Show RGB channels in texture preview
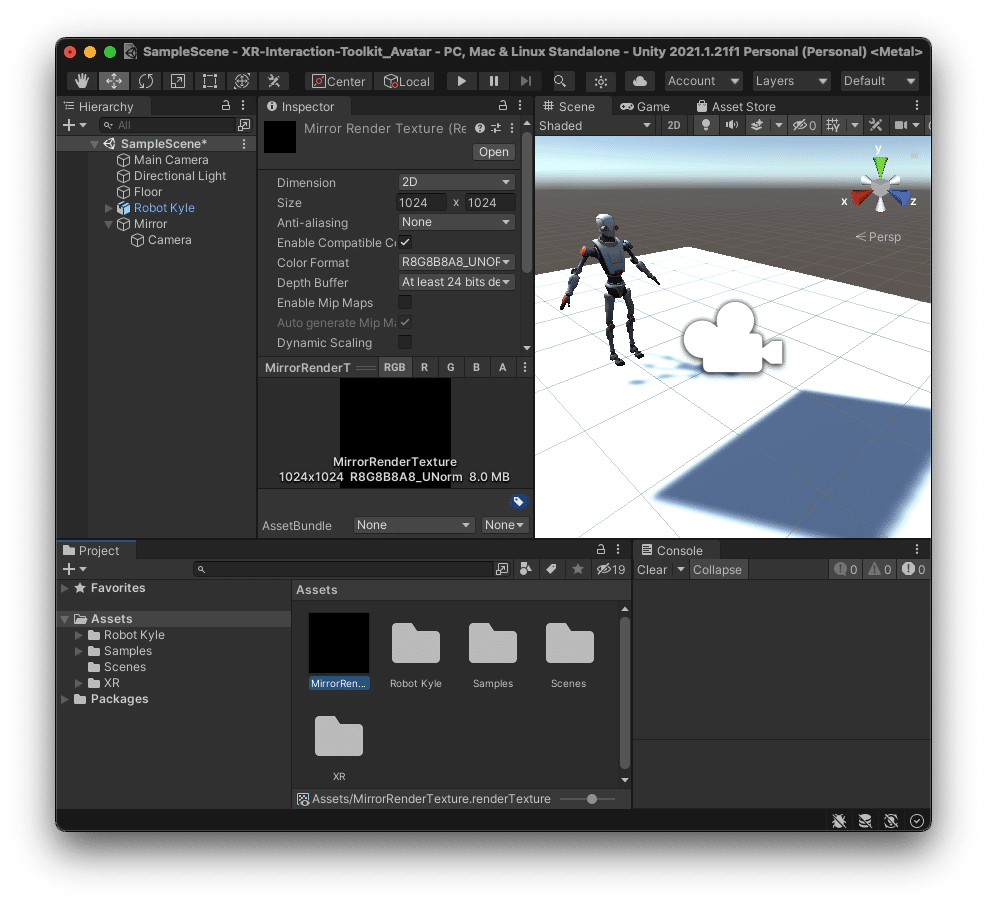Viewport: 987px width, 905px height. pyautogui.click(x=395, y=367)
